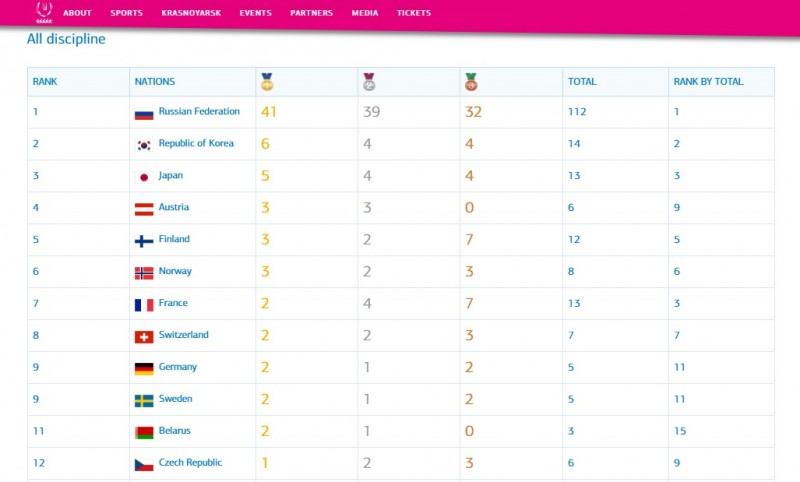Click the Austria flag icon

tap(144, 209)
